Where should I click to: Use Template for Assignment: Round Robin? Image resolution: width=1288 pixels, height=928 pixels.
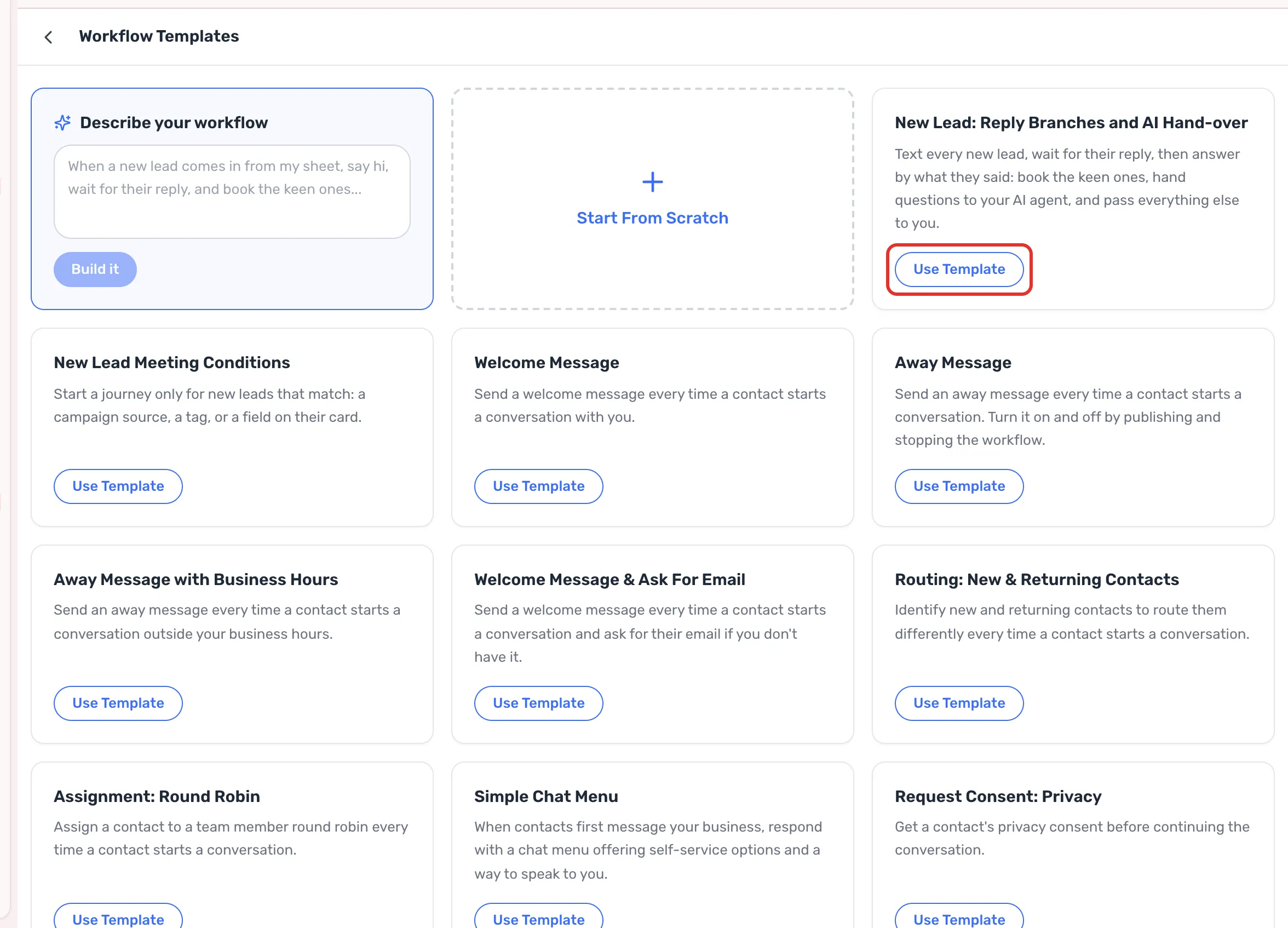click(x=118, y=916)
